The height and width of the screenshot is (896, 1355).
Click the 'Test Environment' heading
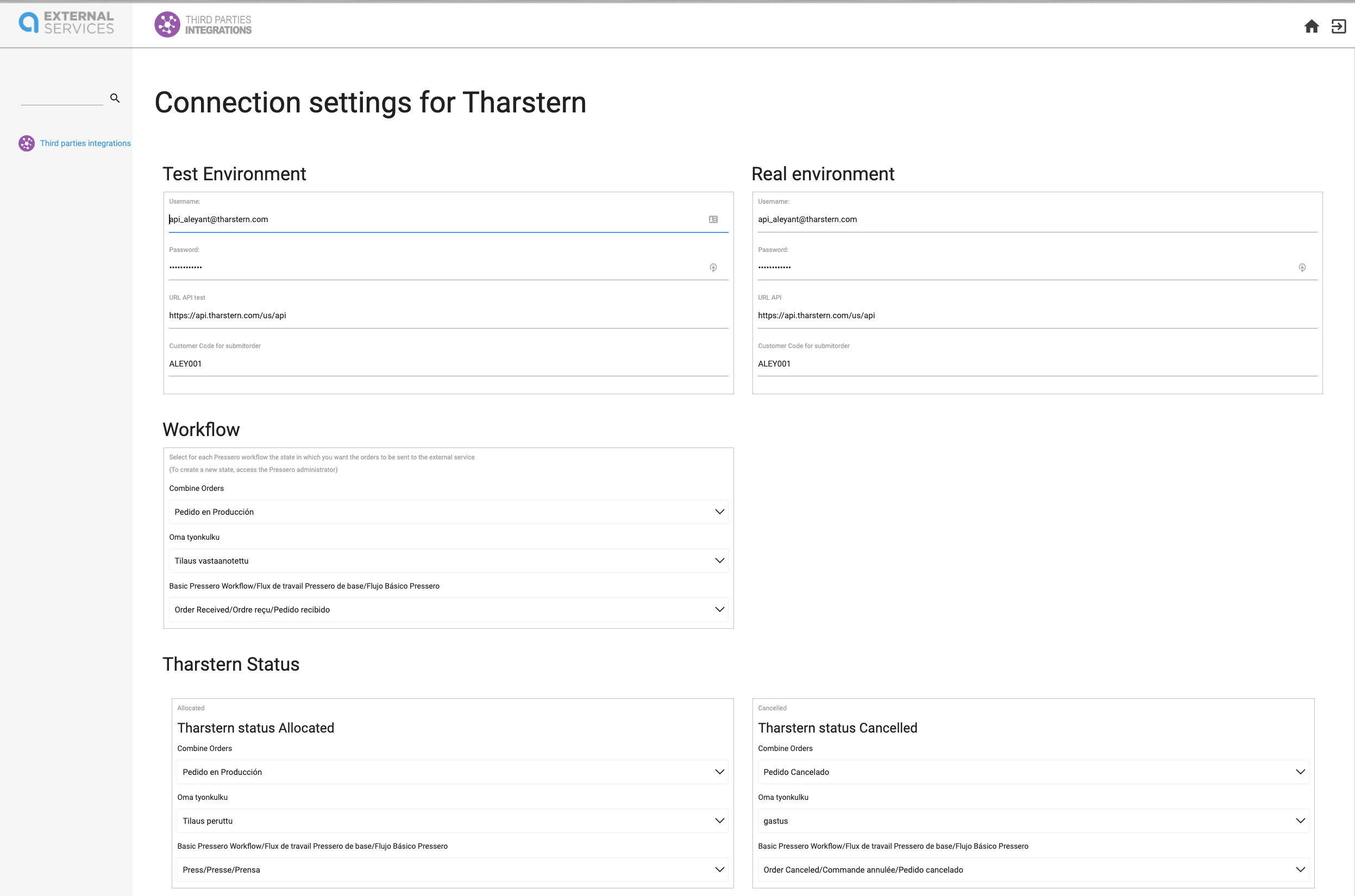234,174
